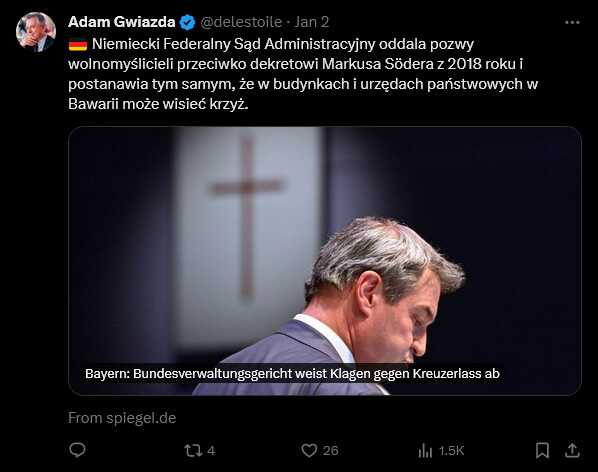The height and width of the screenshot is (472, 598).
Task: Open the Jan 2 timestamp link
Action: (311, 22)
